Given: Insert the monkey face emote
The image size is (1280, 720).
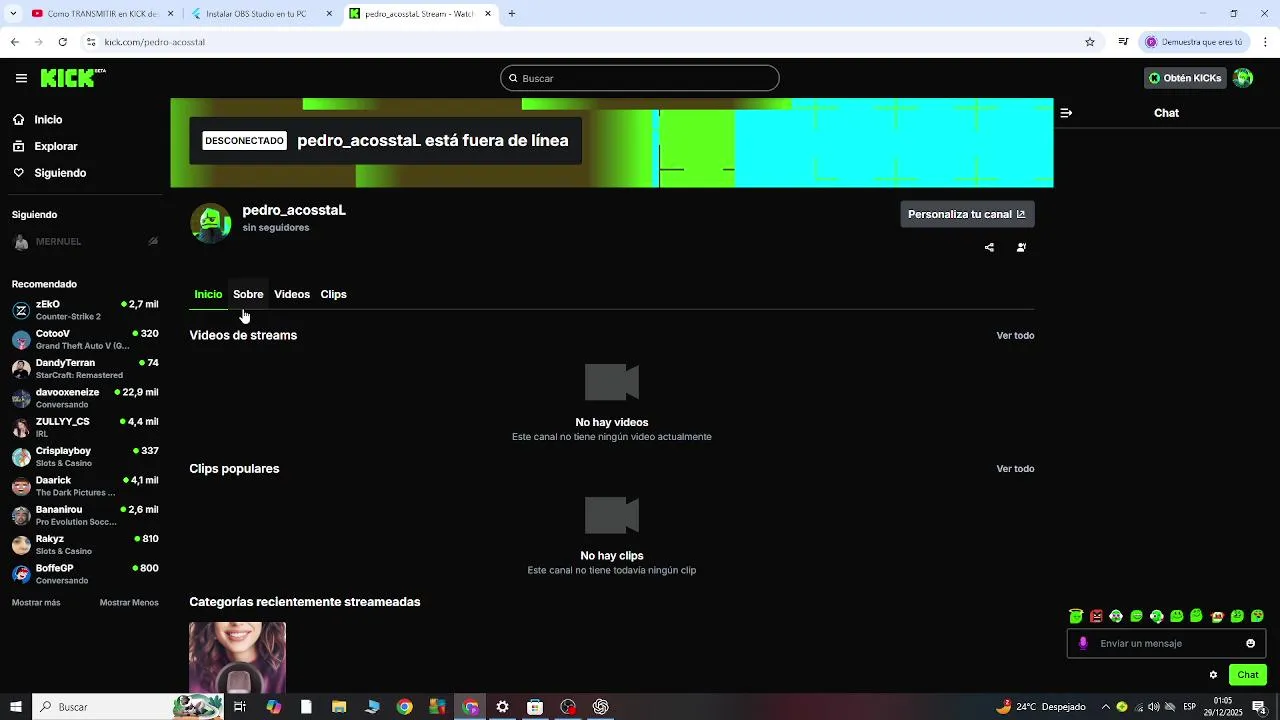Looking at the screenshot, I should click(x=1217, y=616).
